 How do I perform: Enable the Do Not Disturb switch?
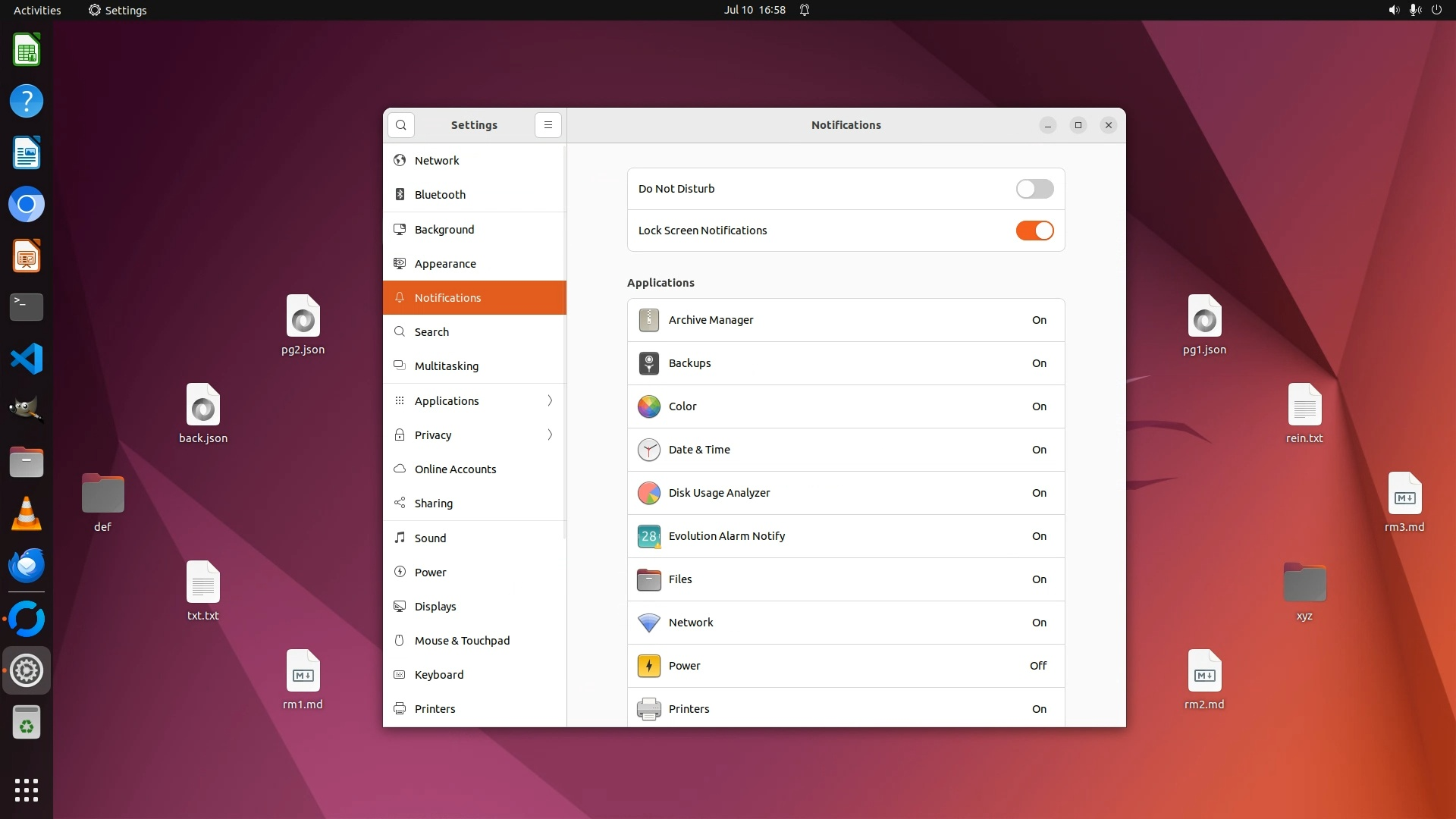(x=1034, y=189)
